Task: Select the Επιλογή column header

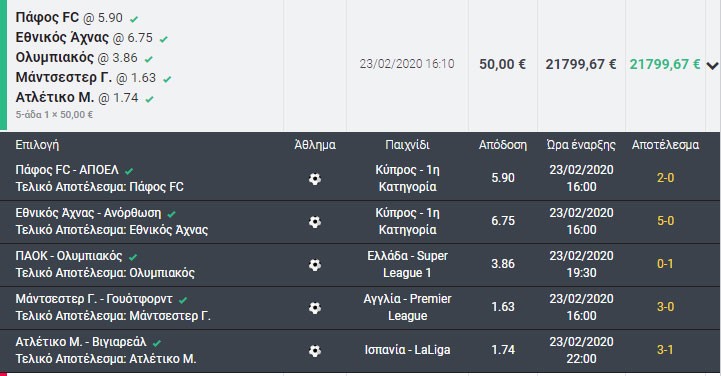Action: (37, 145)
